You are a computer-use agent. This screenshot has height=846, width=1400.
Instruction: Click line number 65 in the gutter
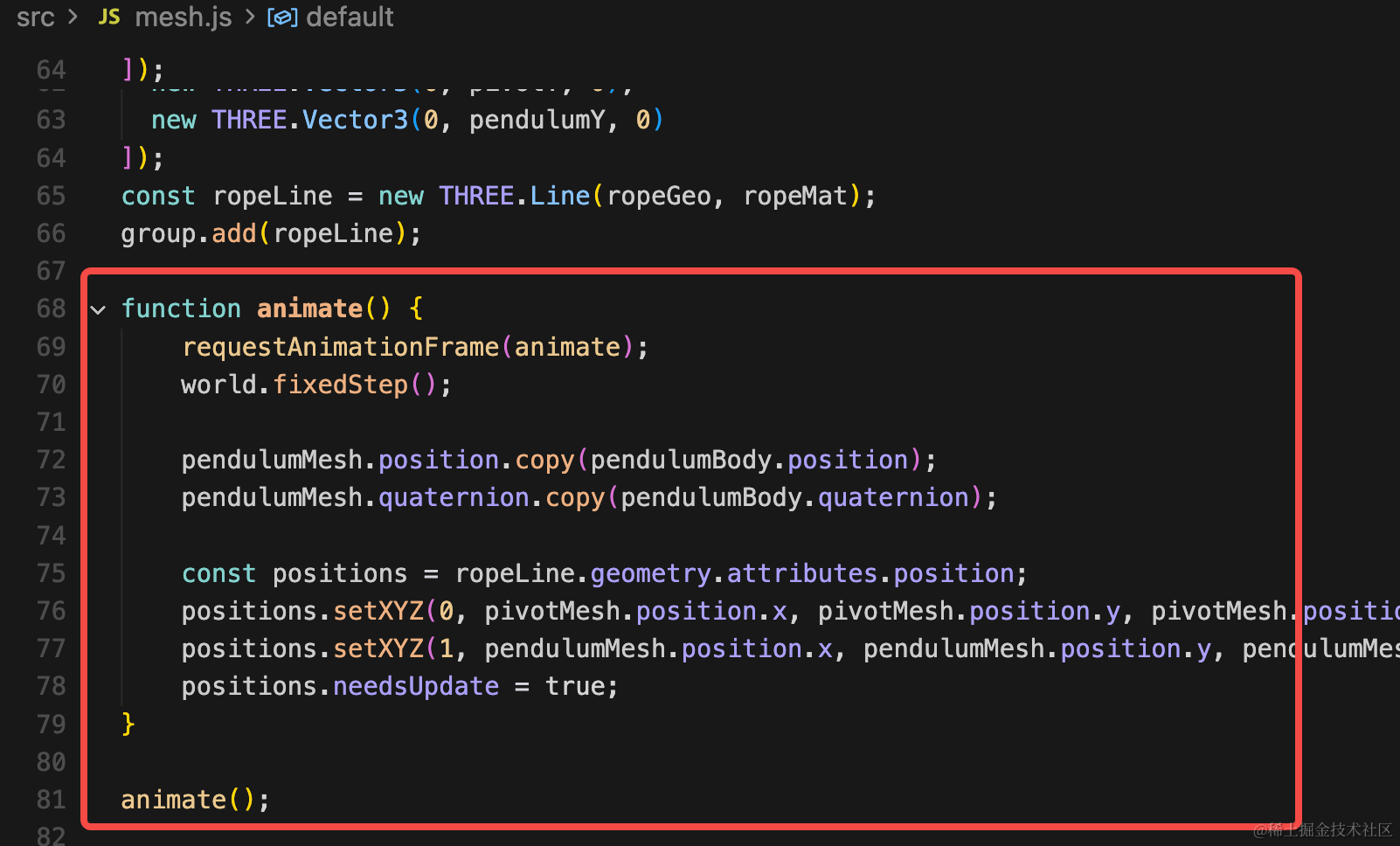[52, 196]
